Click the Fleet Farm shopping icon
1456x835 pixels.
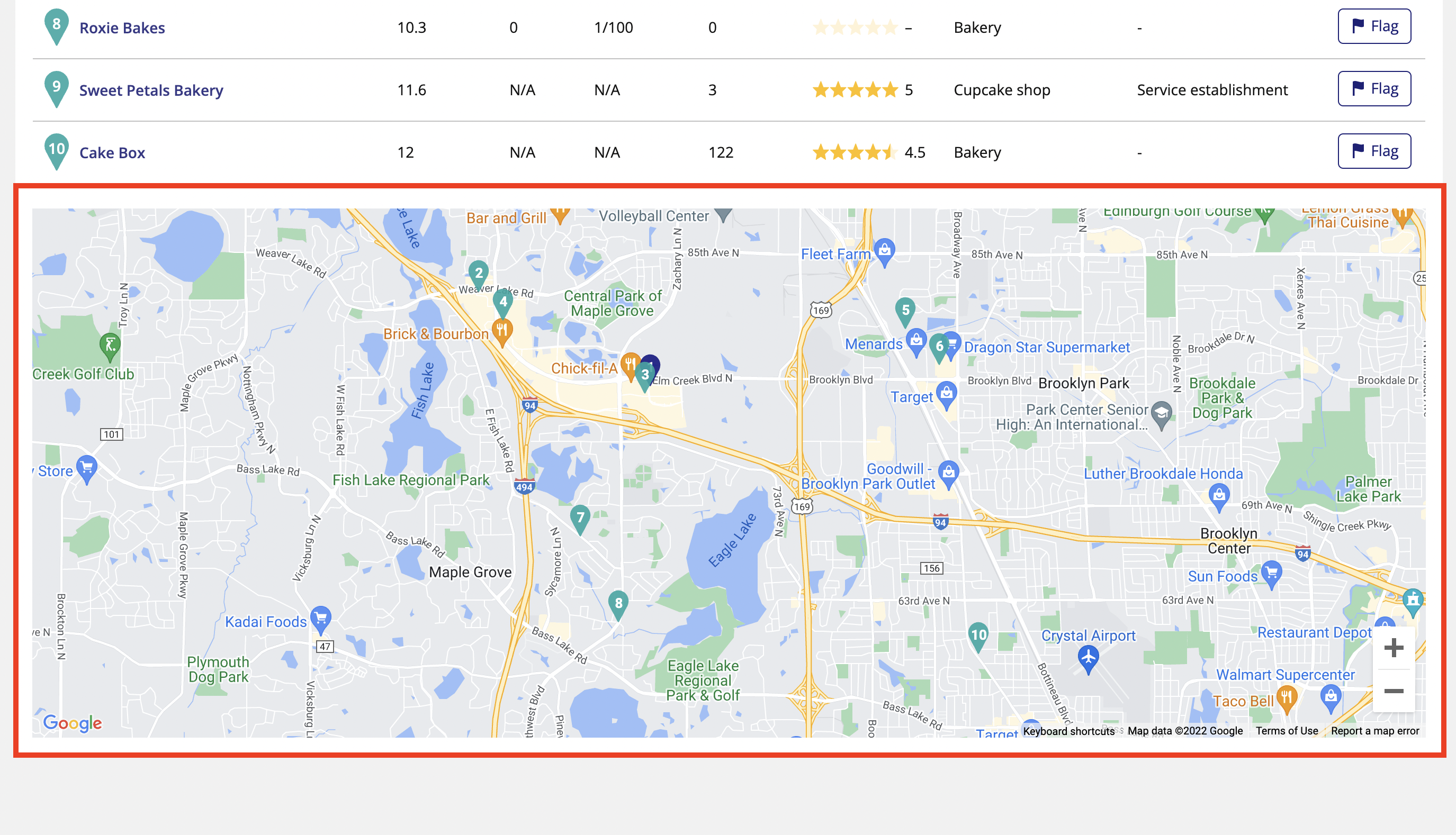[x=885, y=252]
